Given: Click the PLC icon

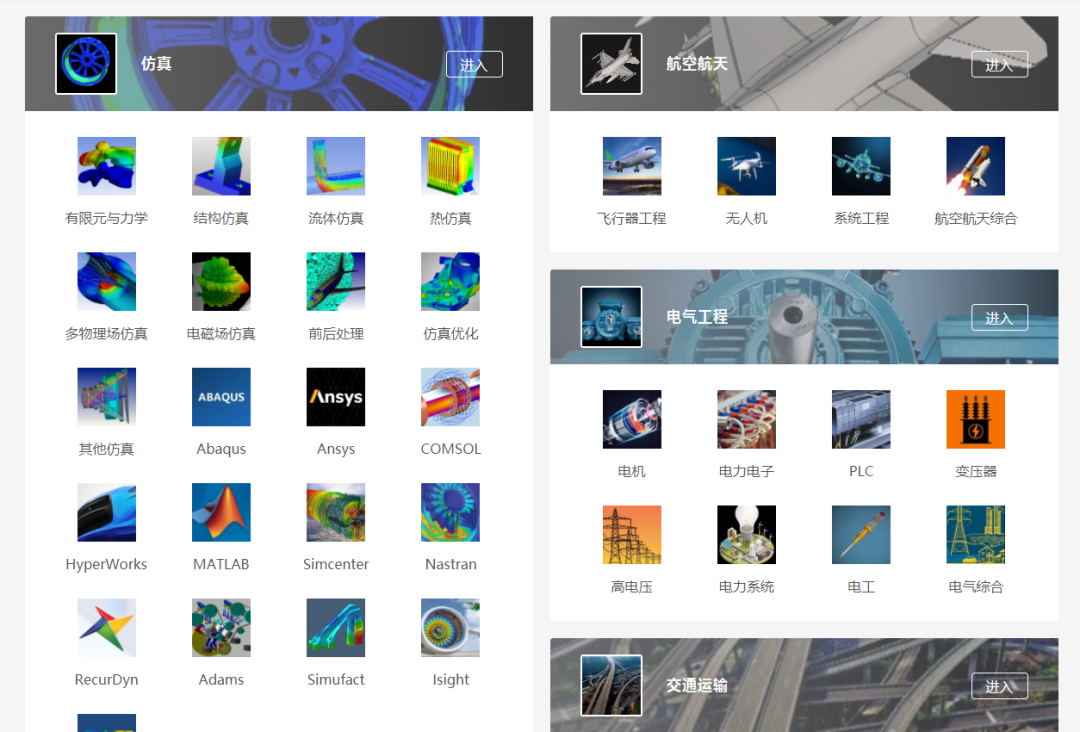Looking at the screenshot, I should [x=861, y=419].
